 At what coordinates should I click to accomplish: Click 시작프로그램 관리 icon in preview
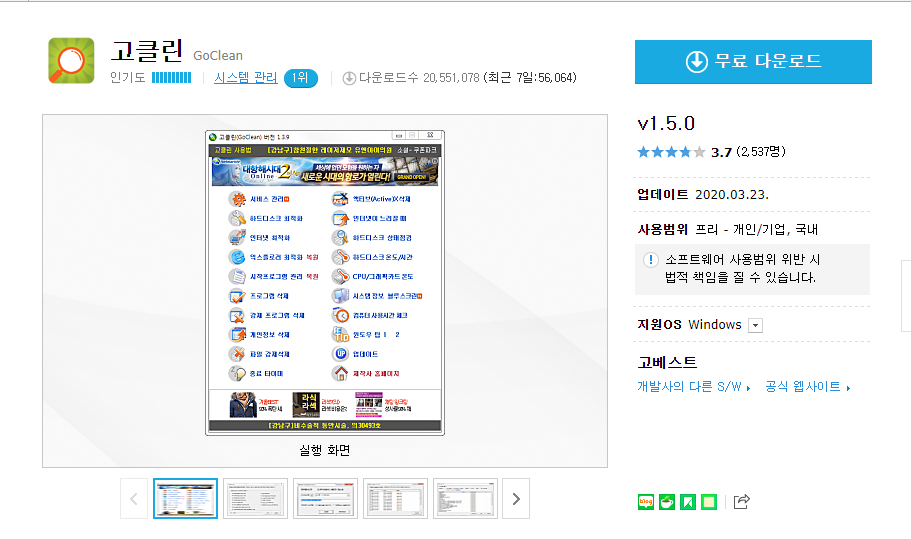237,276
